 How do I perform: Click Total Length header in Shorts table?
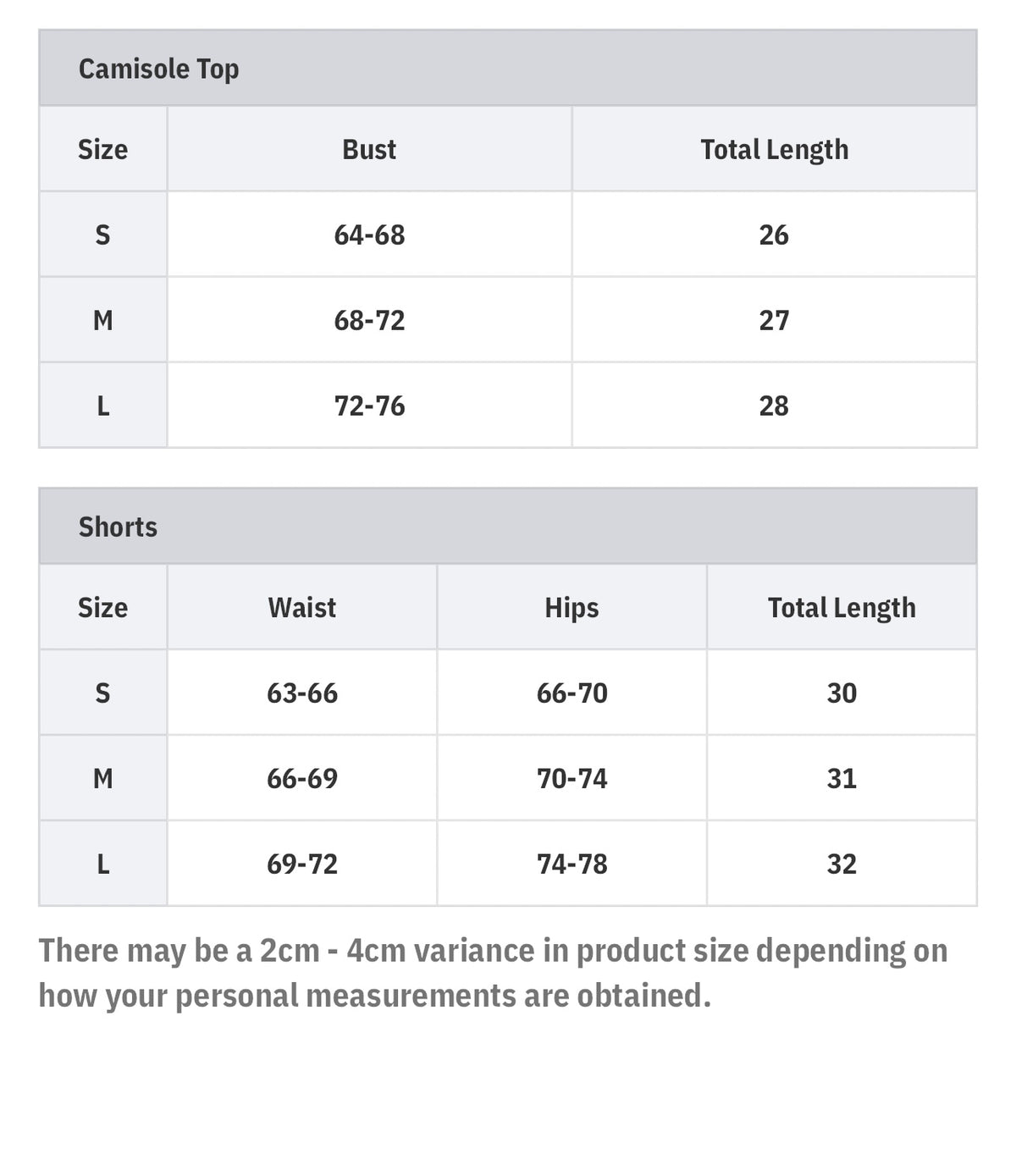(842, 607)
